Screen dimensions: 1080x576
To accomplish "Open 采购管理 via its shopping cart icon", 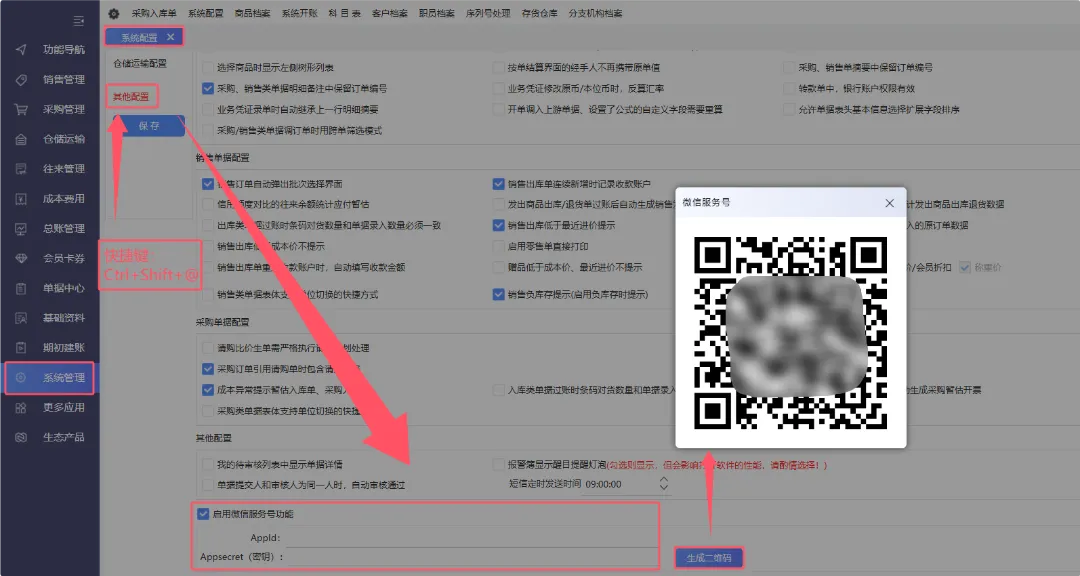I will click(21, 110).
